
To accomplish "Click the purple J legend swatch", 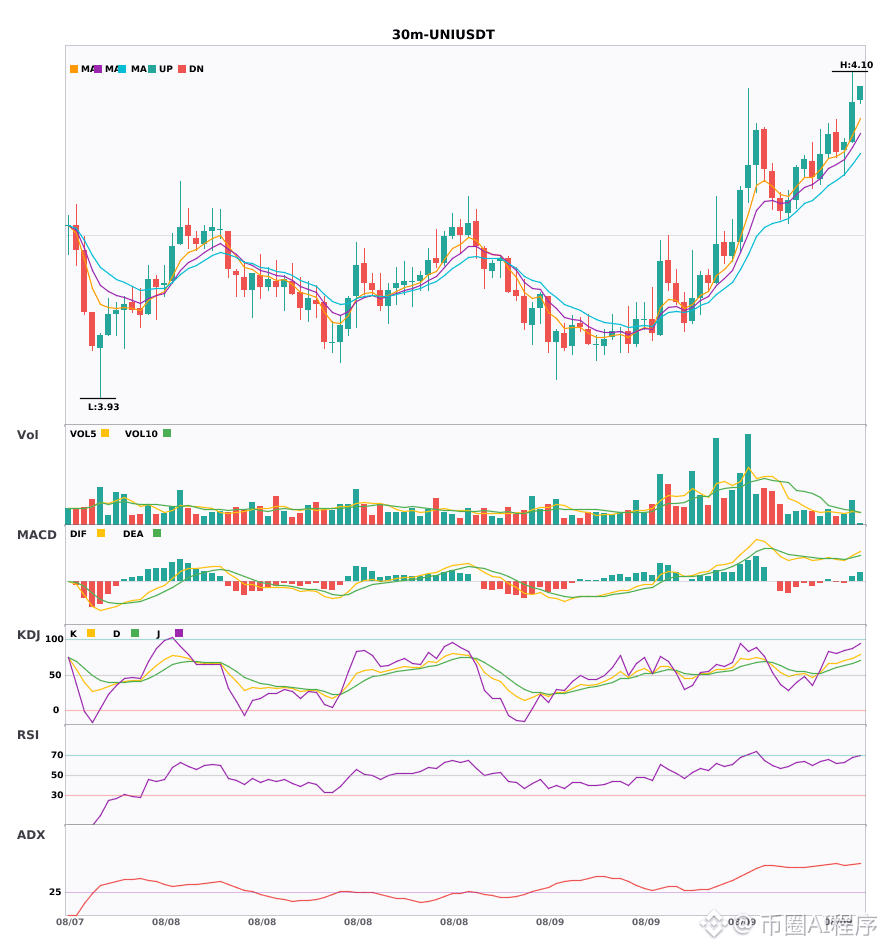I will point(179,633).
